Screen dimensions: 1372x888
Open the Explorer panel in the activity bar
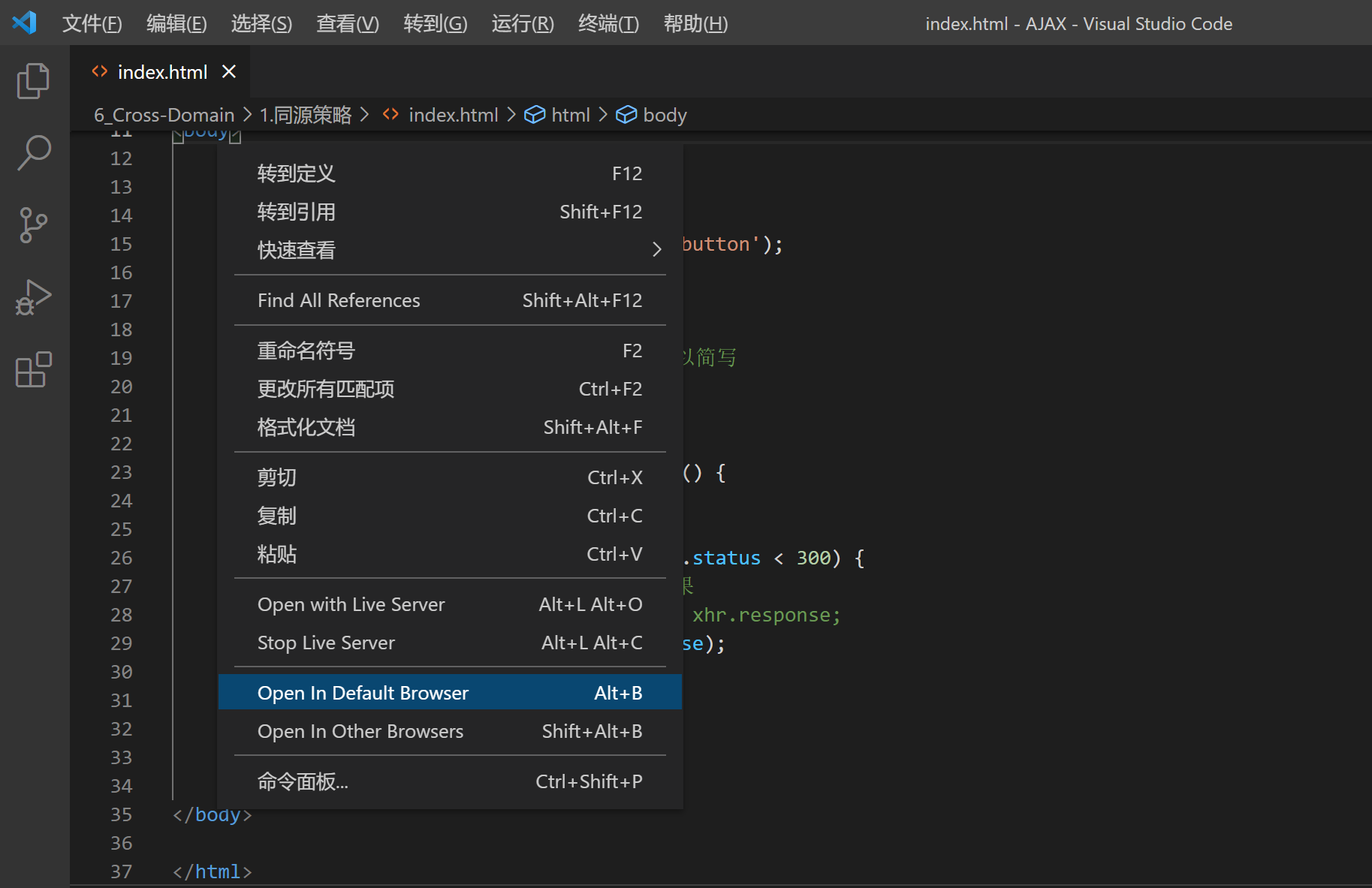32,80
